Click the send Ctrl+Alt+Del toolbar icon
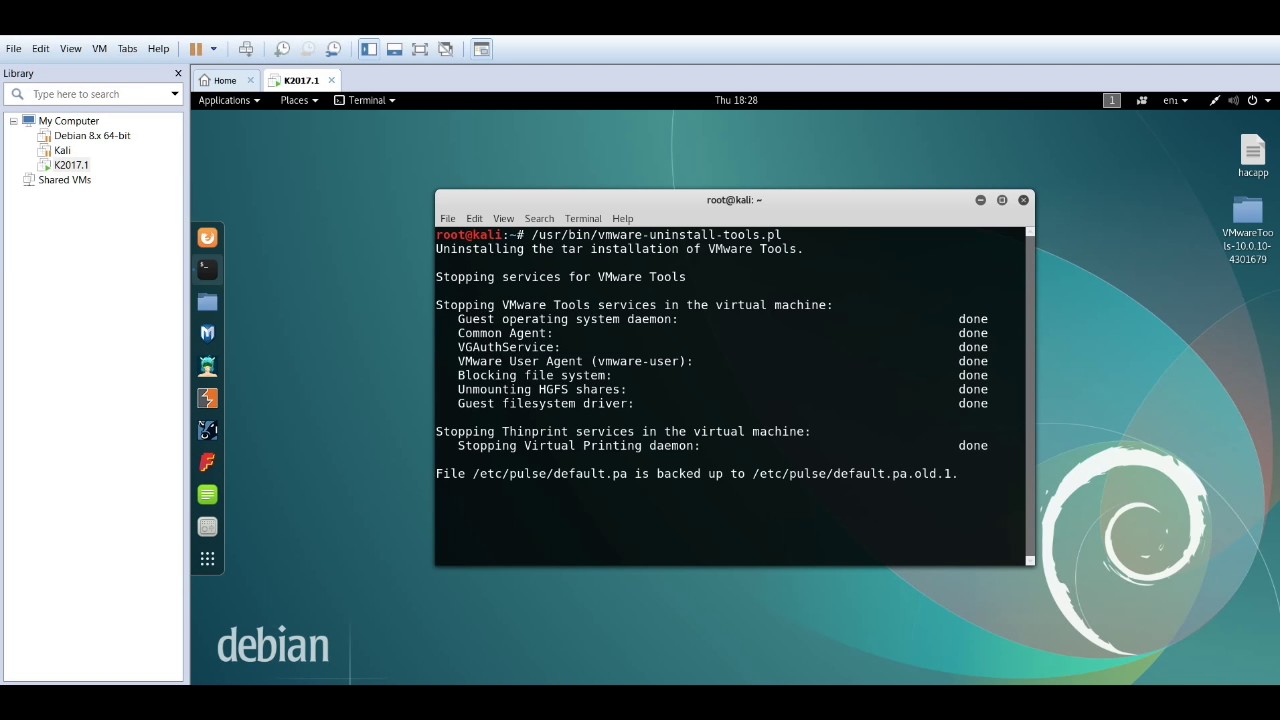Image resolution: width=1280 pixels, height=720 pixels. pos(246,49)
